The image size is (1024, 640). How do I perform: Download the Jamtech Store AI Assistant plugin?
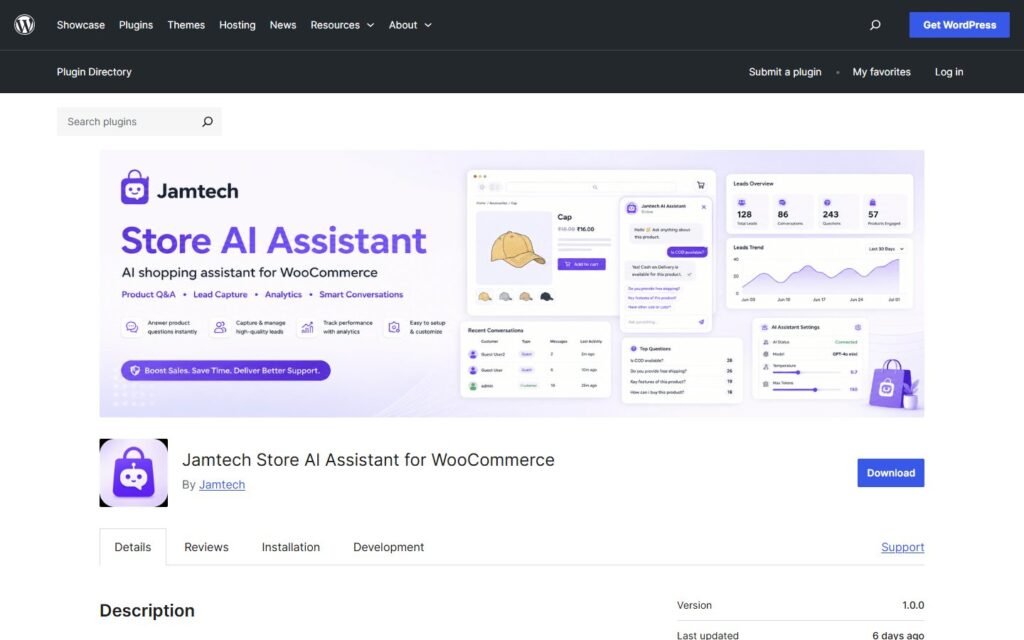(x=891, y=473)
